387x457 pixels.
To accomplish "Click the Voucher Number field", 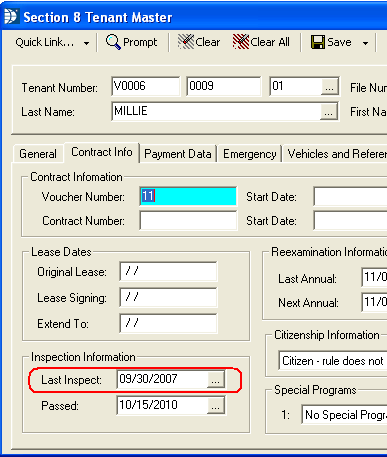I will tap(188, 196).
